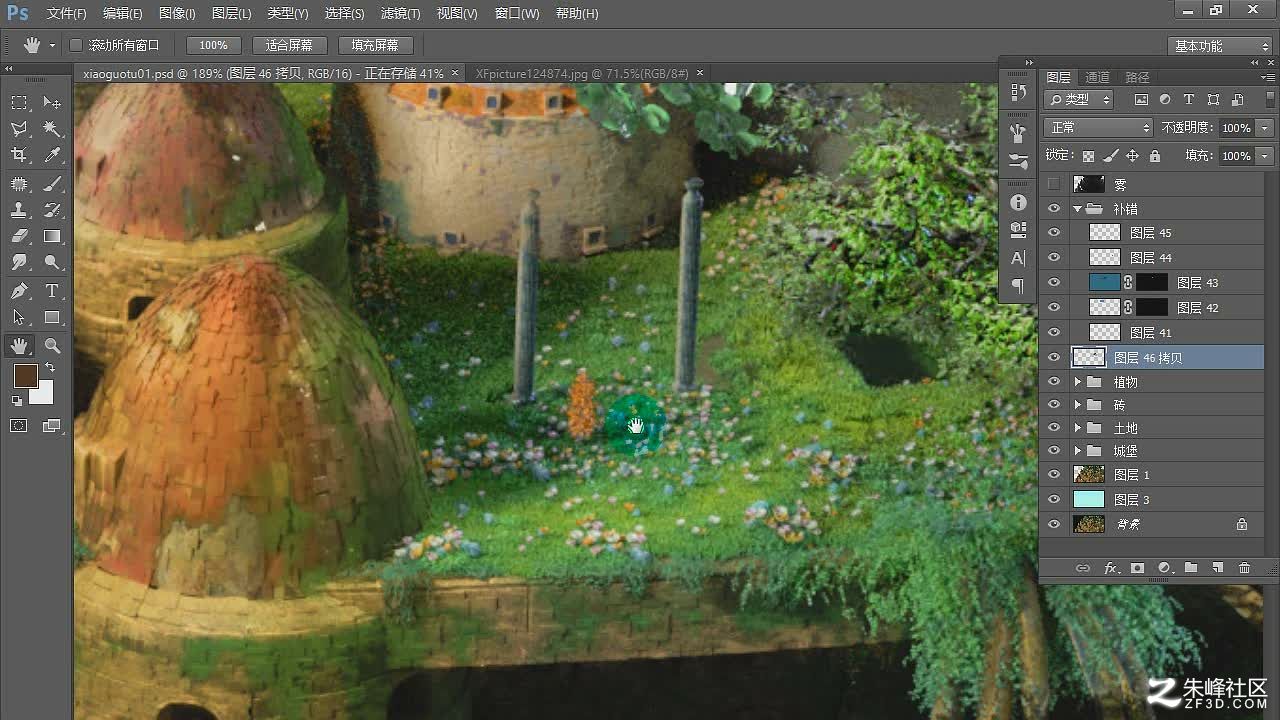Select the Gradient tool
Screen dimensions: 1280x720
click(x=52, y=236)
